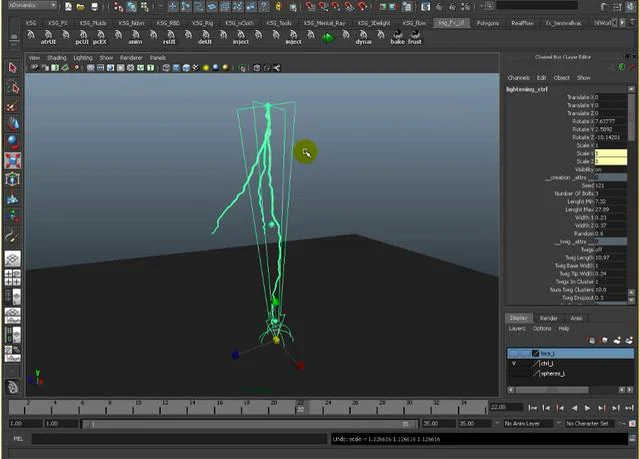Click the lock selection icon

click(278, 7)
